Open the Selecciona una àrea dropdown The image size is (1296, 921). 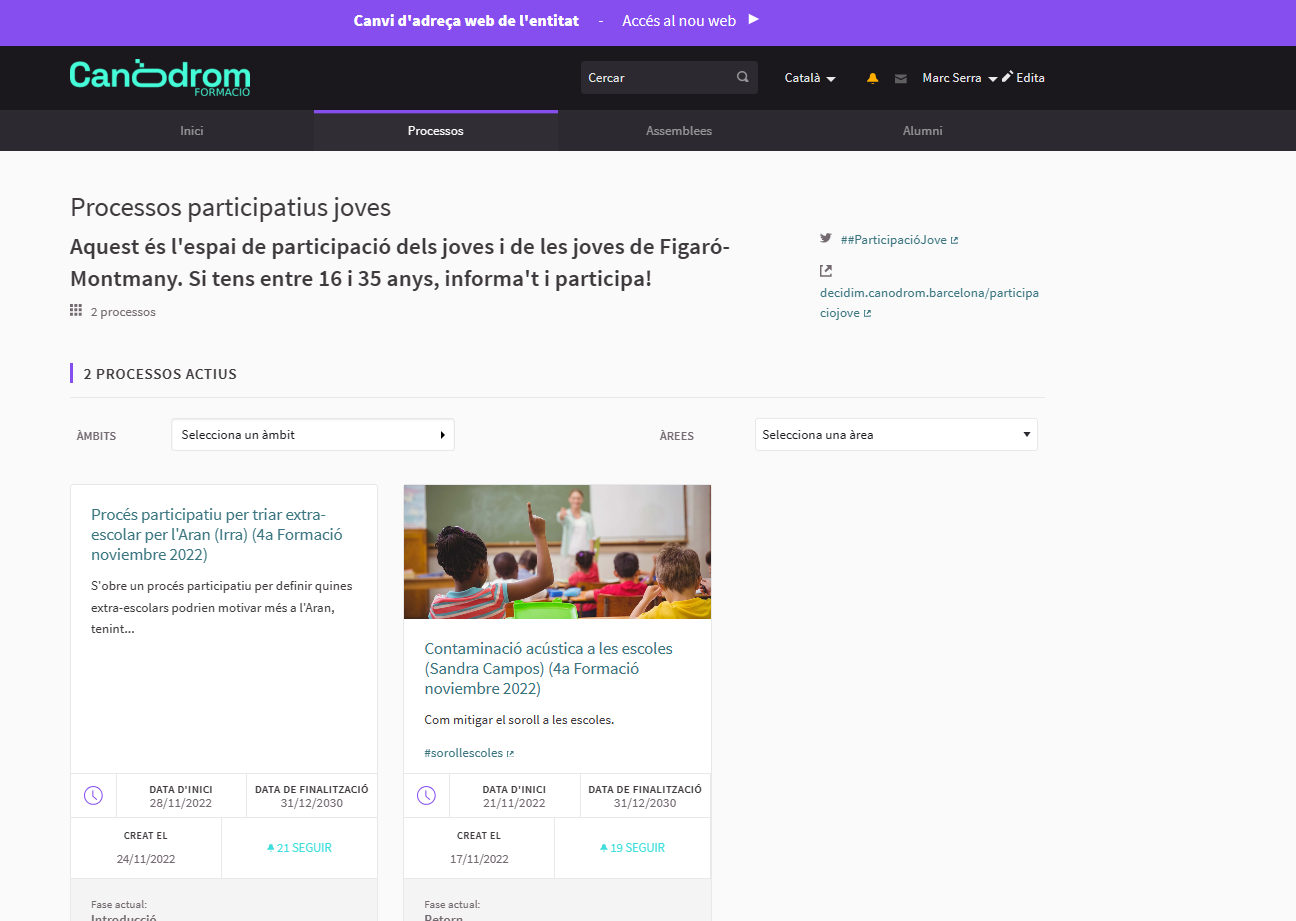(896, 435)
